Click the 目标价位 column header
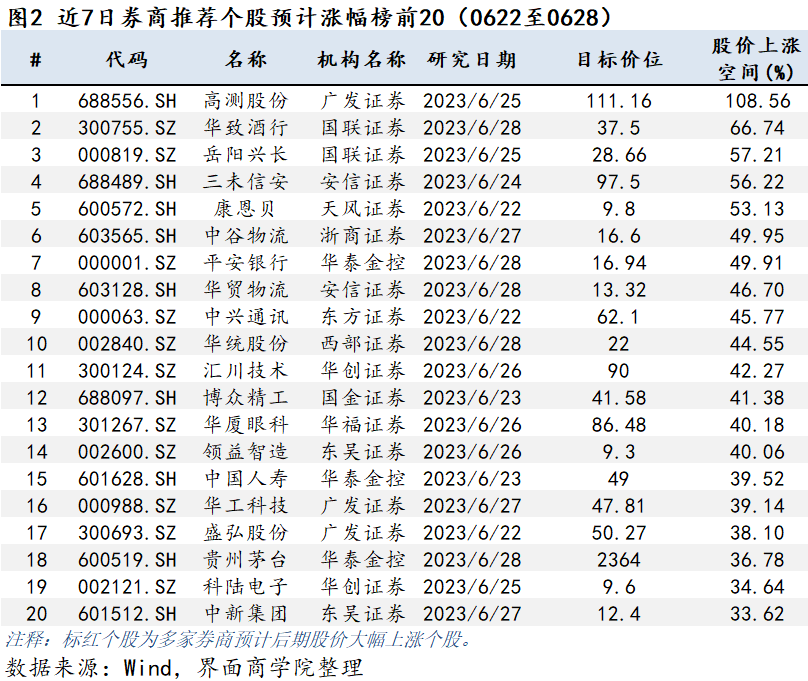The height and width of the screenshot is (681, 808). tap(618, 60)
